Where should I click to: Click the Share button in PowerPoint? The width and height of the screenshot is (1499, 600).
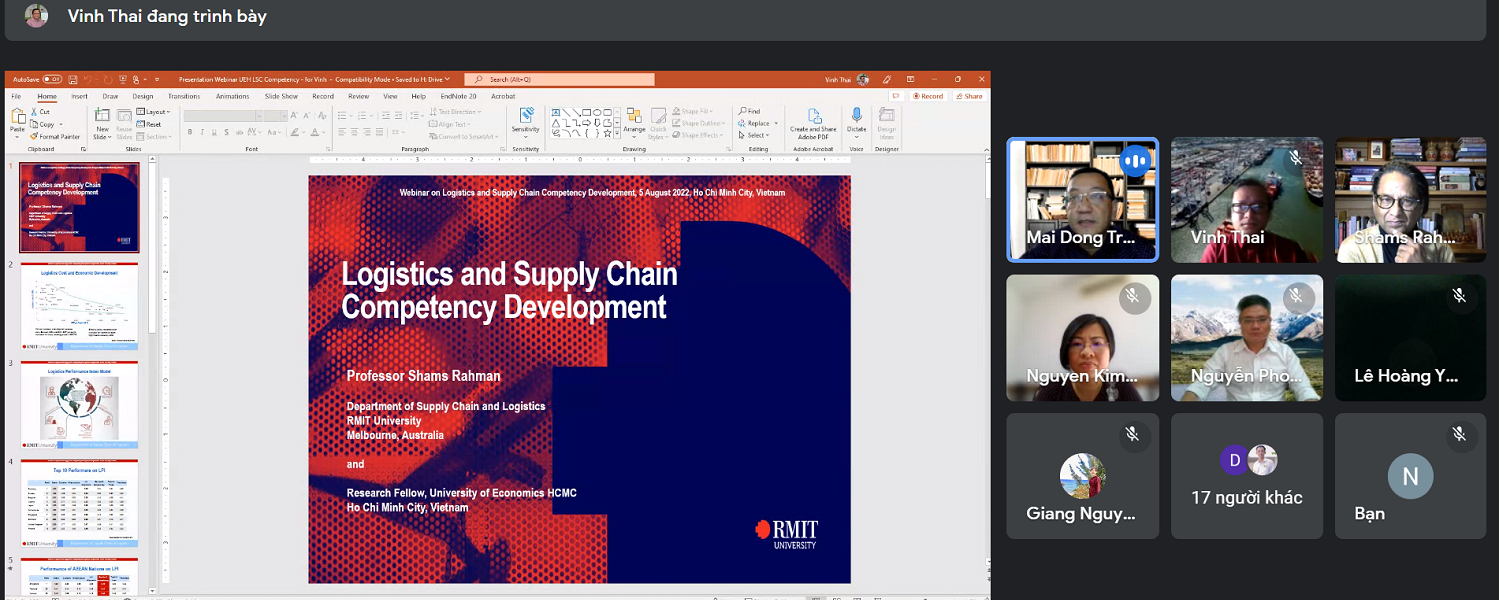[969, 96]
